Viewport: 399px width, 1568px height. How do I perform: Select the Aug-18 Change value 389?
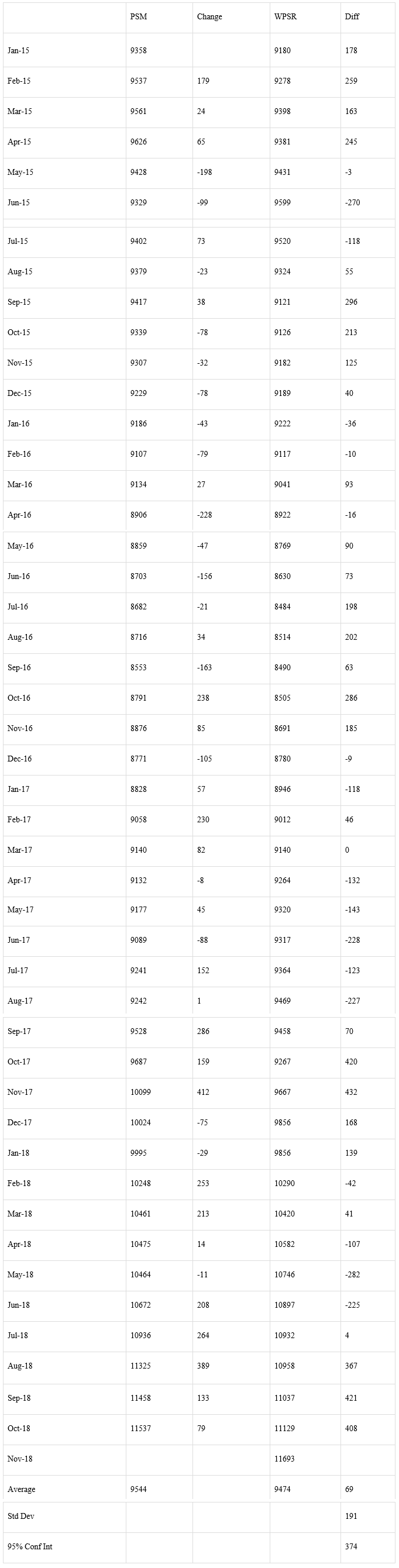[x=203, y=1366]
